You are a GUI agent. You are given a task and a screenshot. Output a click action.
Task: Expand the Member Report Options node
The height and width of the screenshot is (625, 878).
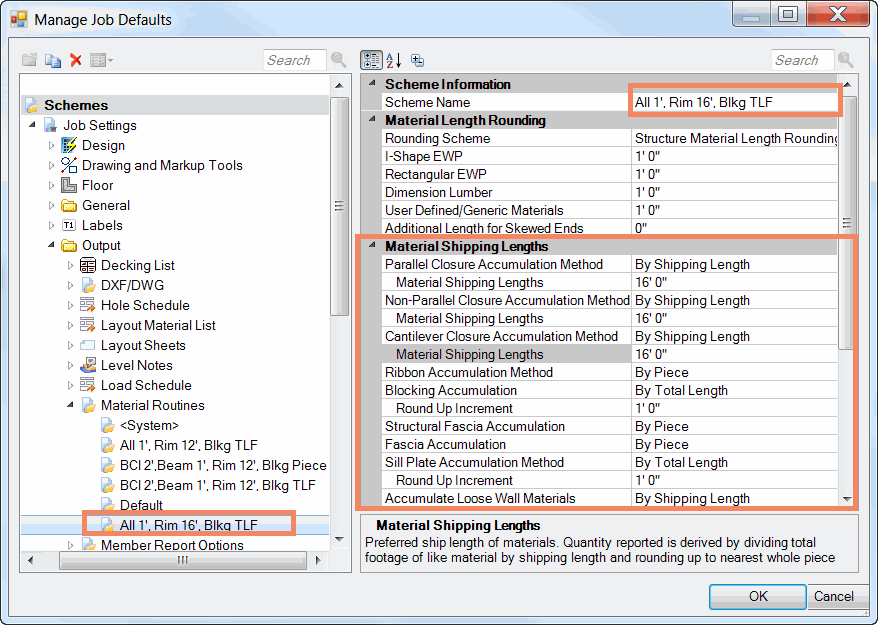(70, 545)
